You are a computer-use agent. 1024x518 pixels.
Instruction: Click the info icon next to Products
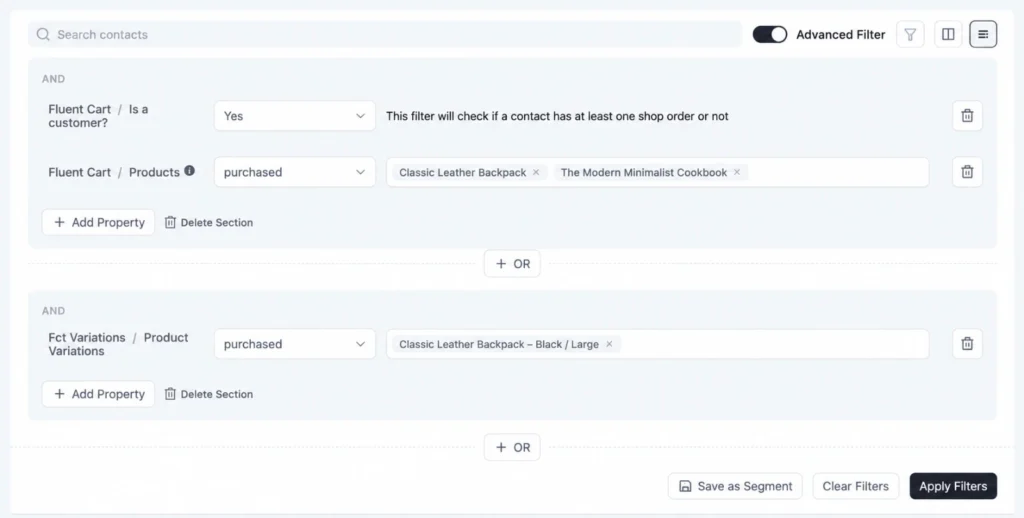tap(189, 170)
